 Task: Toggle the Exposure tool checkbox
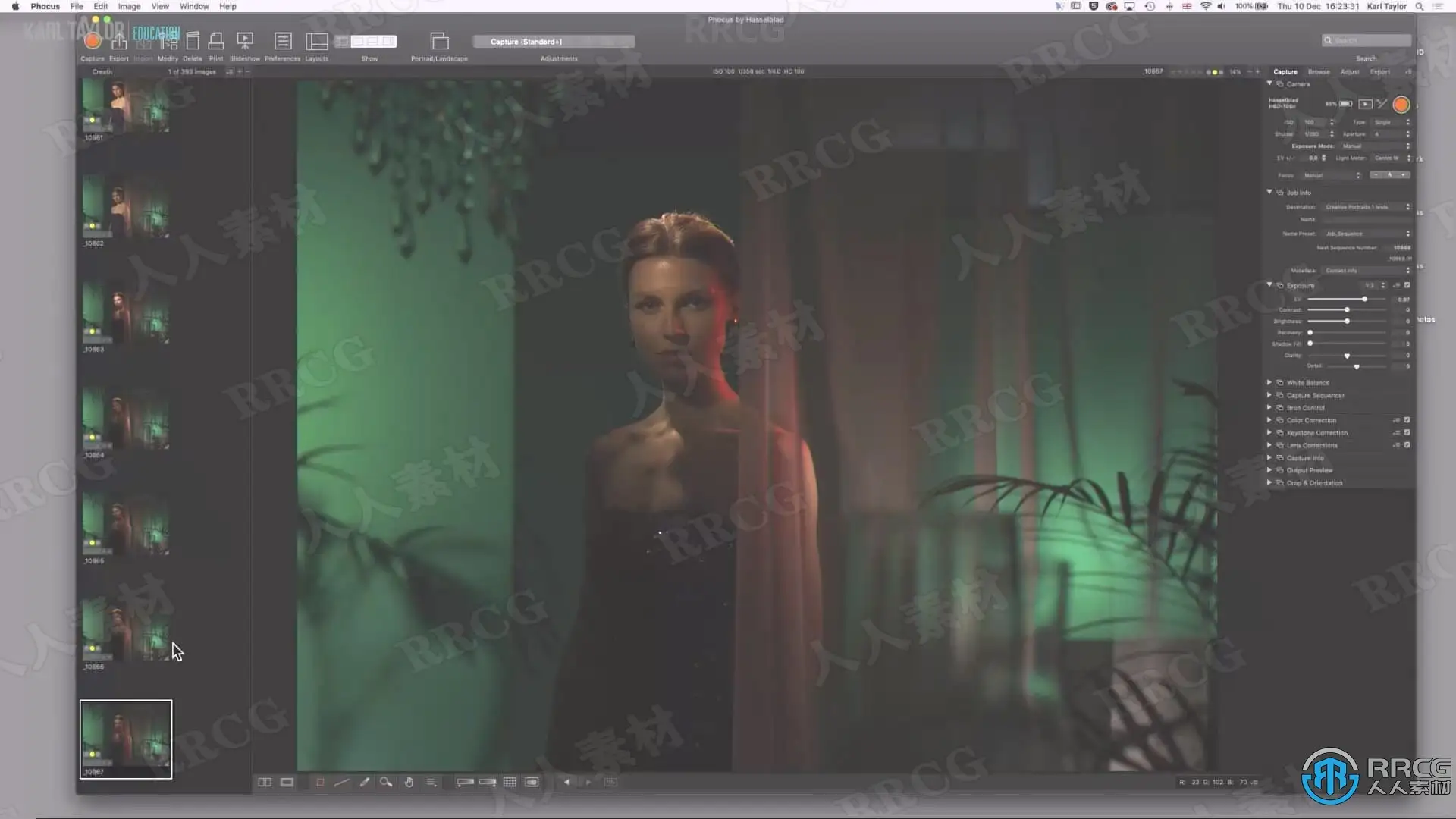[1407, 285]
